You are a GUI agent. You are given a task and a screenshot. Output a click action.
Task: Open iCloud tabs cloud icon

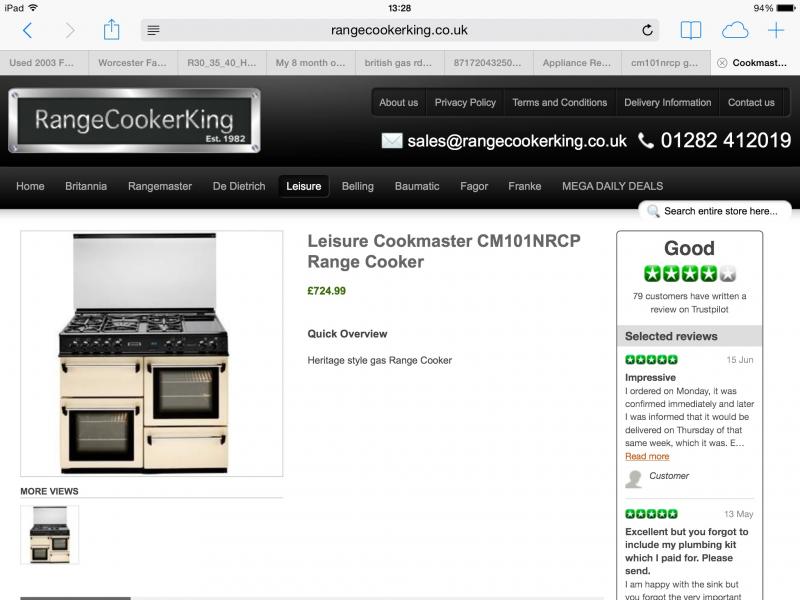[735, 31]
